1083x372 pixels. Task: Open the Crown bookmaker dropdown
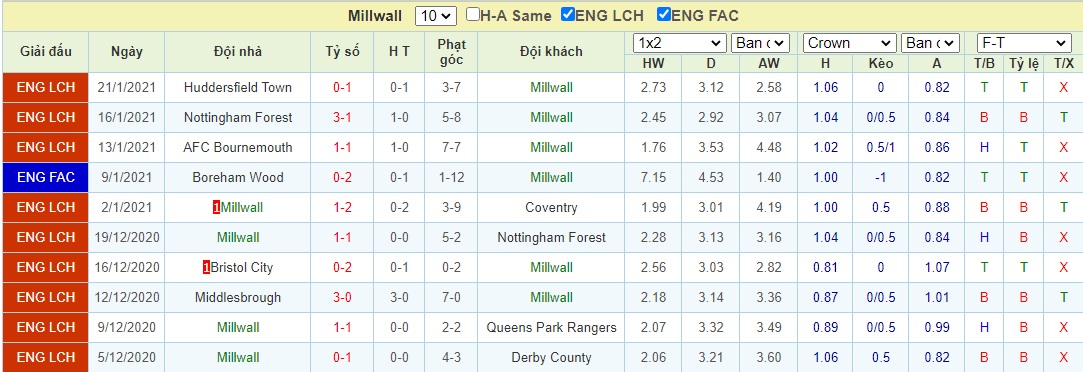click(850, 43)
